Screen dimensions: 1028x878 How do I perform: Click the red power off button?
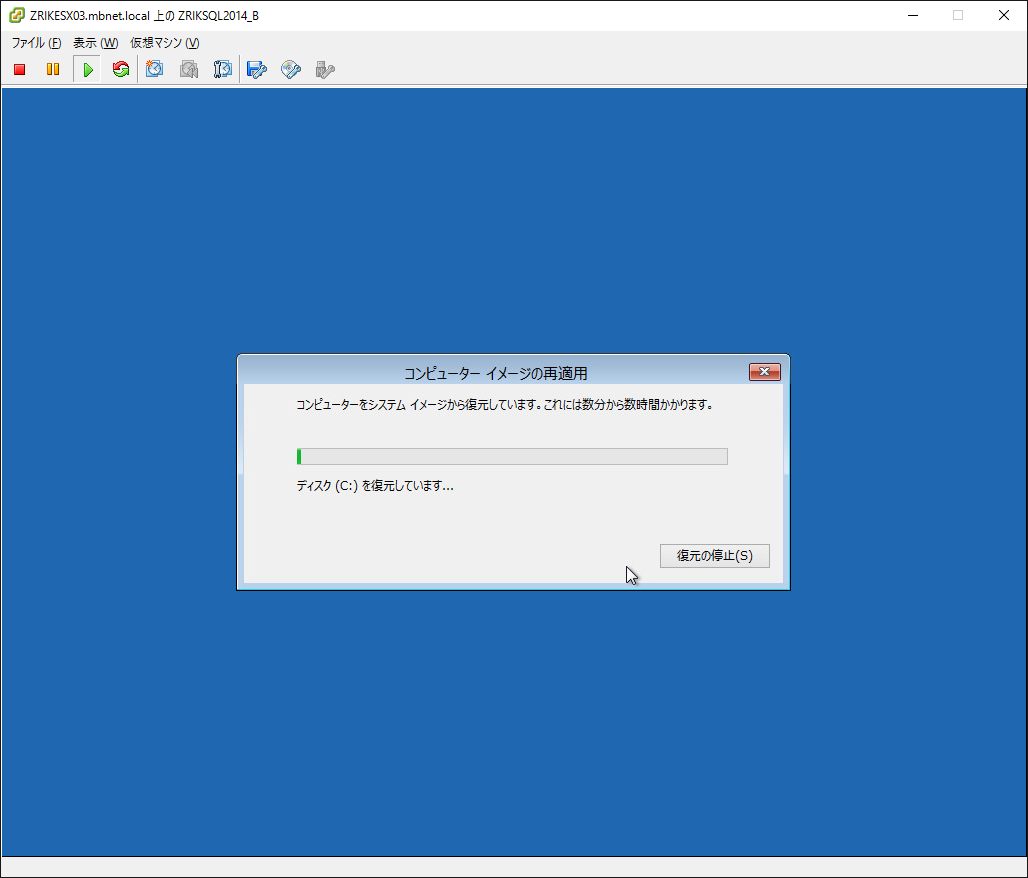(x=19, y=69)
